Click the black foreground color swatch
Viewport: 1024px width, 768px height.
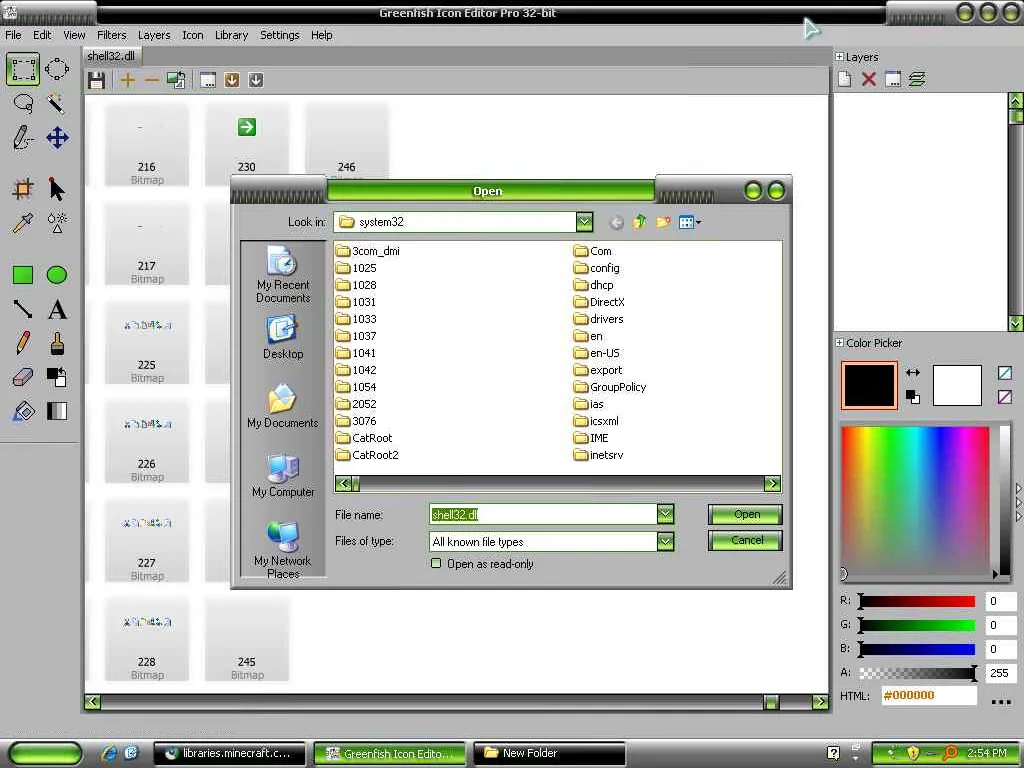pyautogui.click(x=869, y=385)
